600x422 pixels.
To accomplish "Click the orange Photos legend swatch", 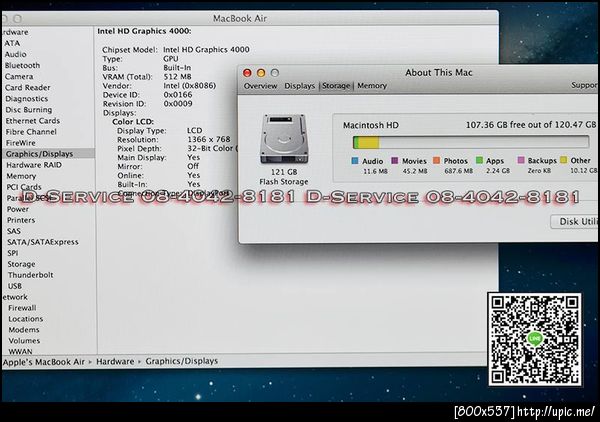I will click(436, 161).
